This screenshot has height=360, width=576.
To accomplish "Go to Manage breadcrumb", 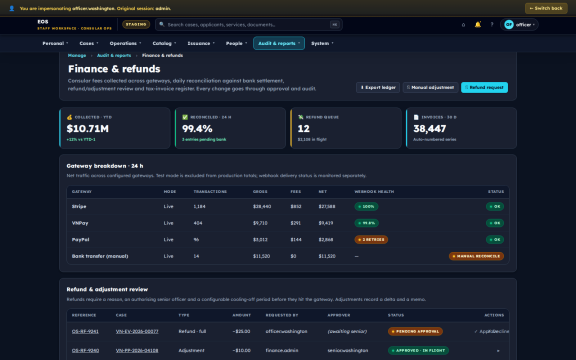I will coord(77,55).
